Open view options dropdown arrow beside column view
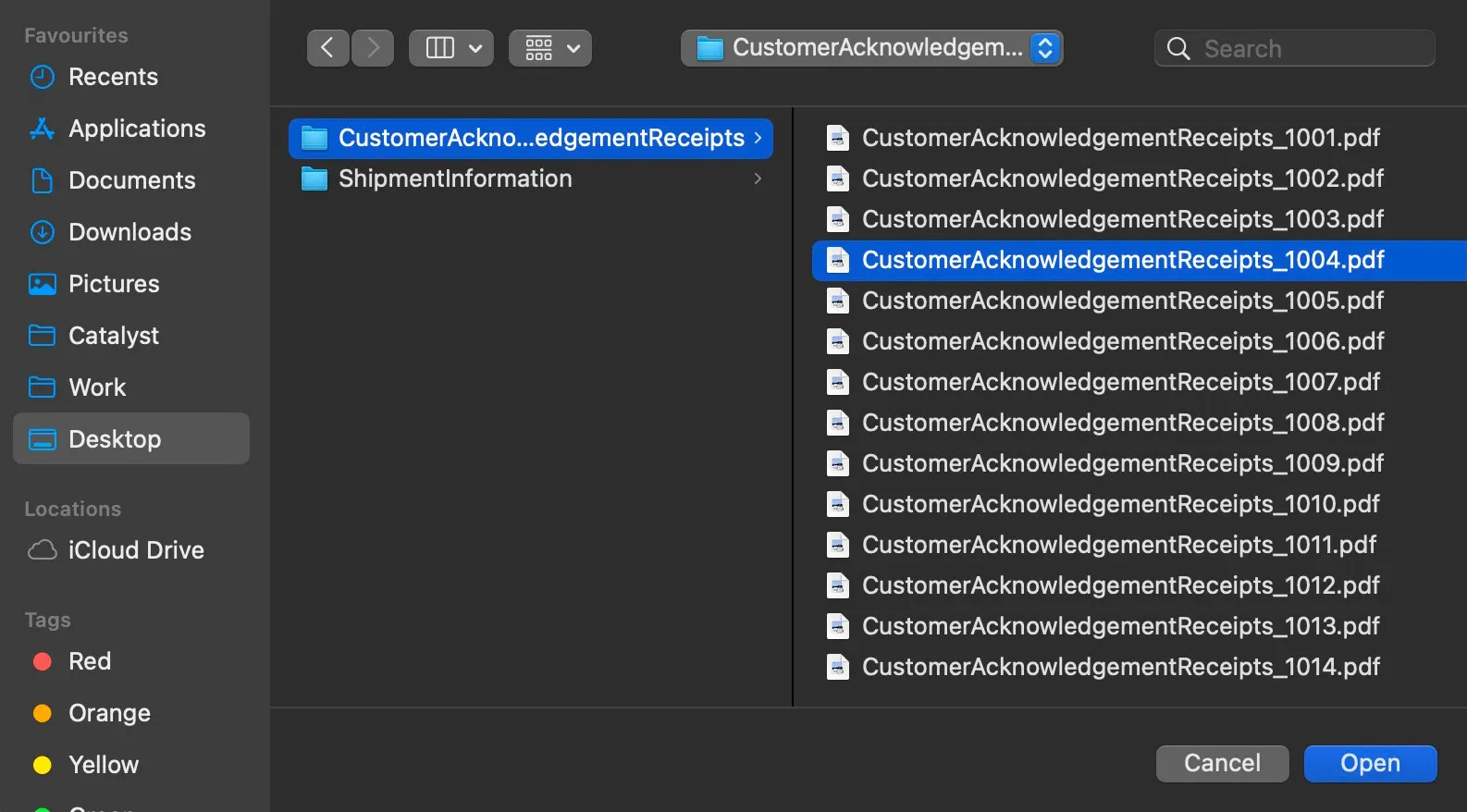This screenshot has width=1467, height=812. pos(475,48)
